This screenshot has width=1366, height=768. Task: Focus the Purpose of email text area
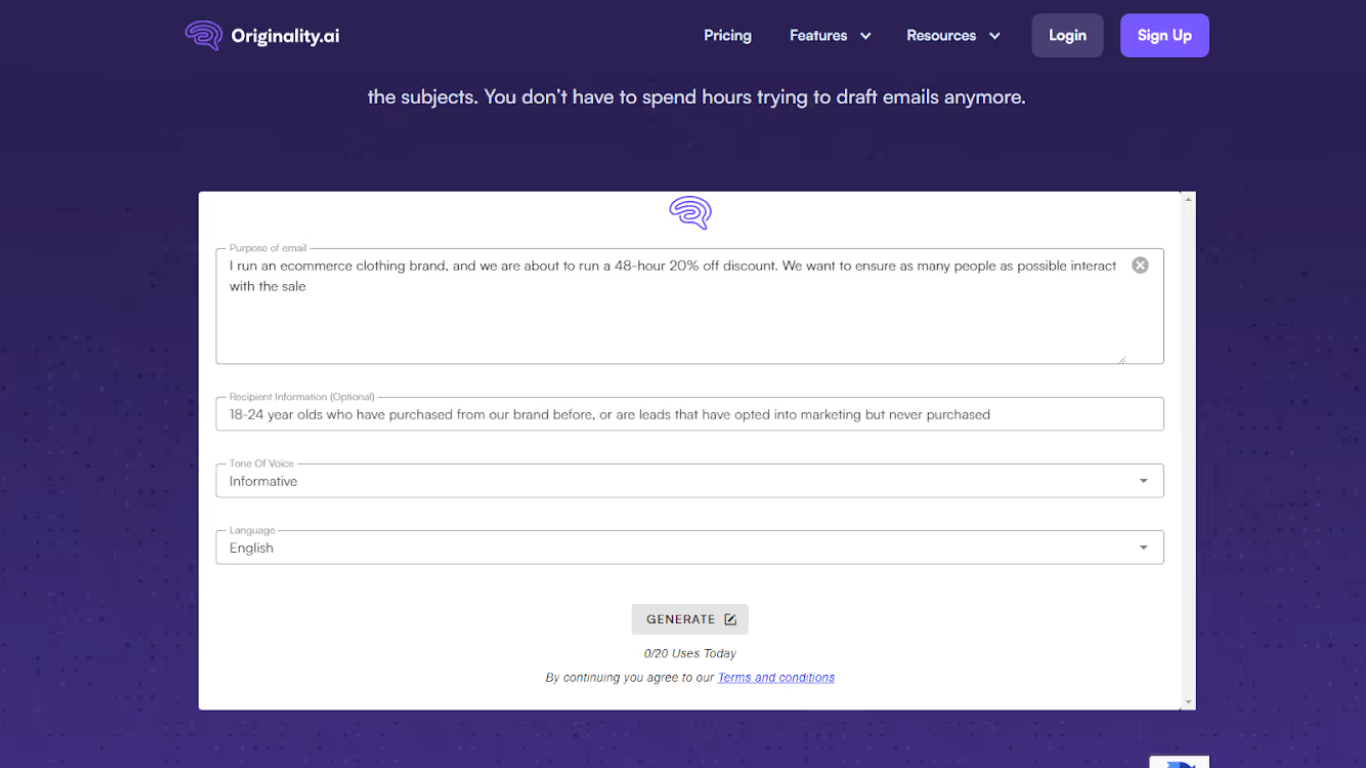coord(670,315)
